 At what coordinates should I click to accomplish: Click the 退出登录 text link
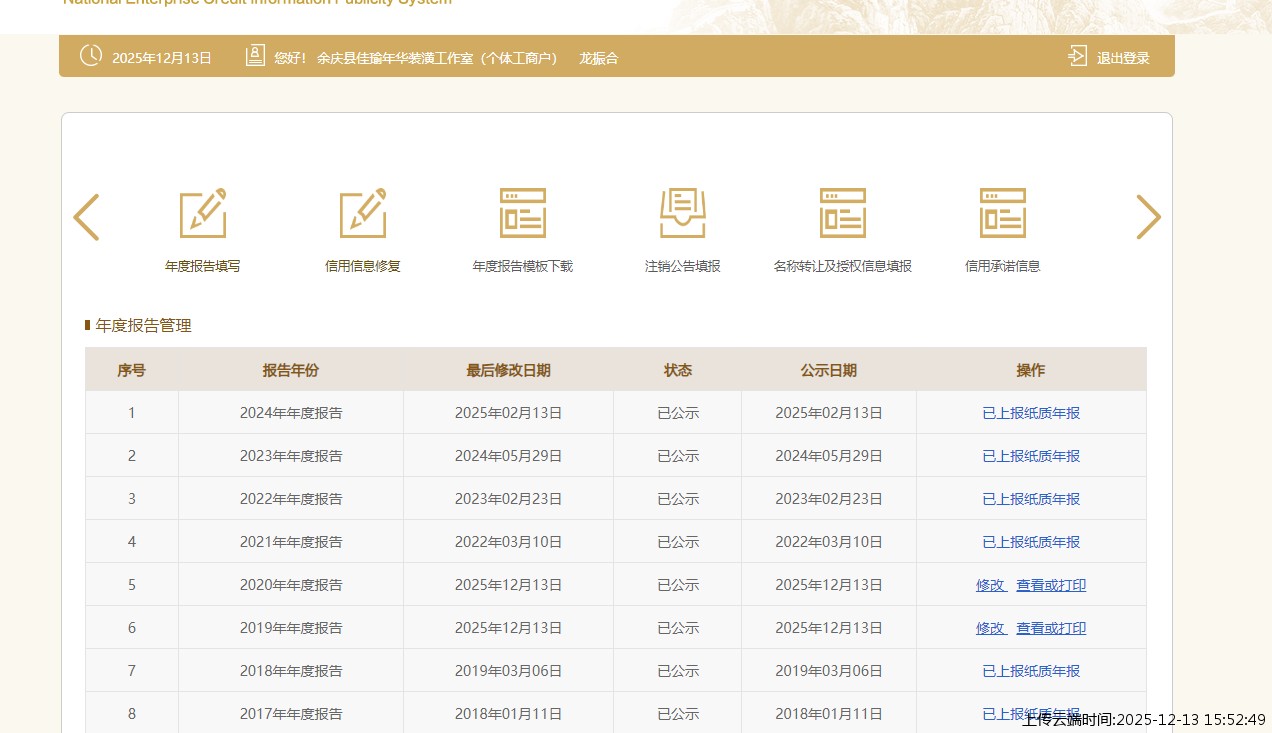point(1123,58)
